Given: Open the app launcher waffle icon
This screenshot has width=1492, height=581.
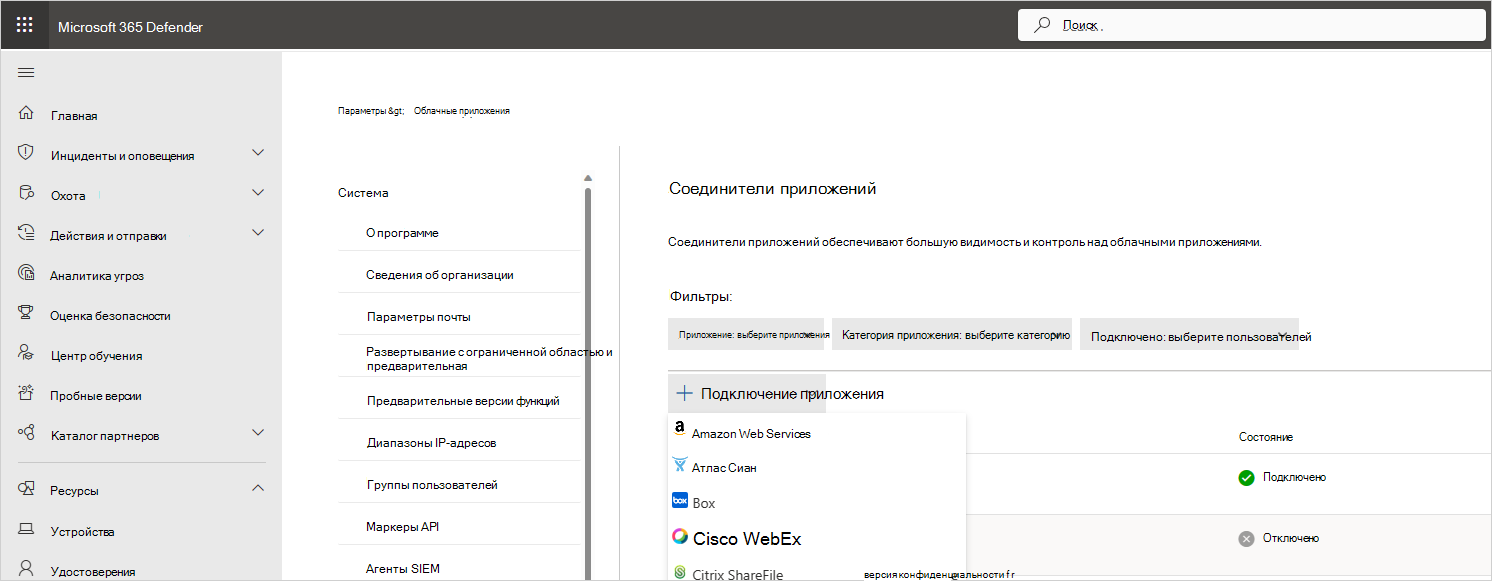Looking at the screenshot, I should (24, 25).
